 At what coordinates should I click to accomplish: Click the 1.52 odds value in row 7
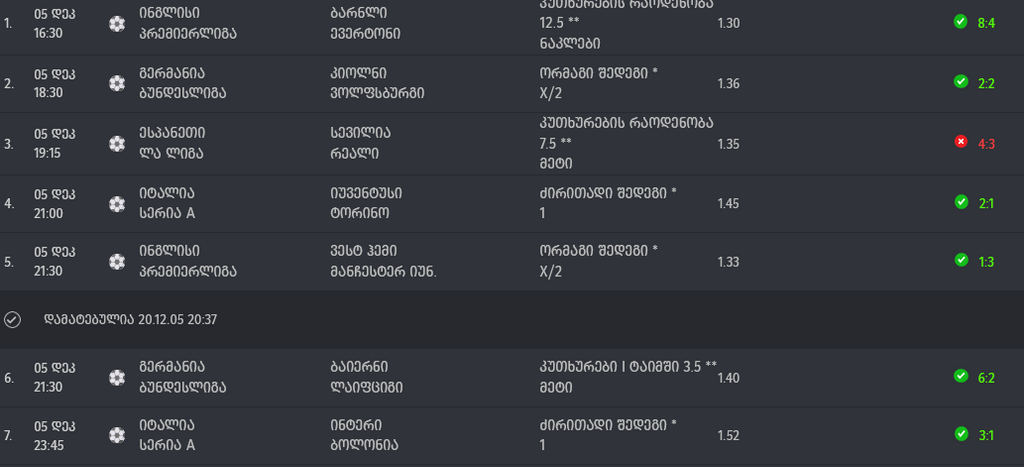728,435
